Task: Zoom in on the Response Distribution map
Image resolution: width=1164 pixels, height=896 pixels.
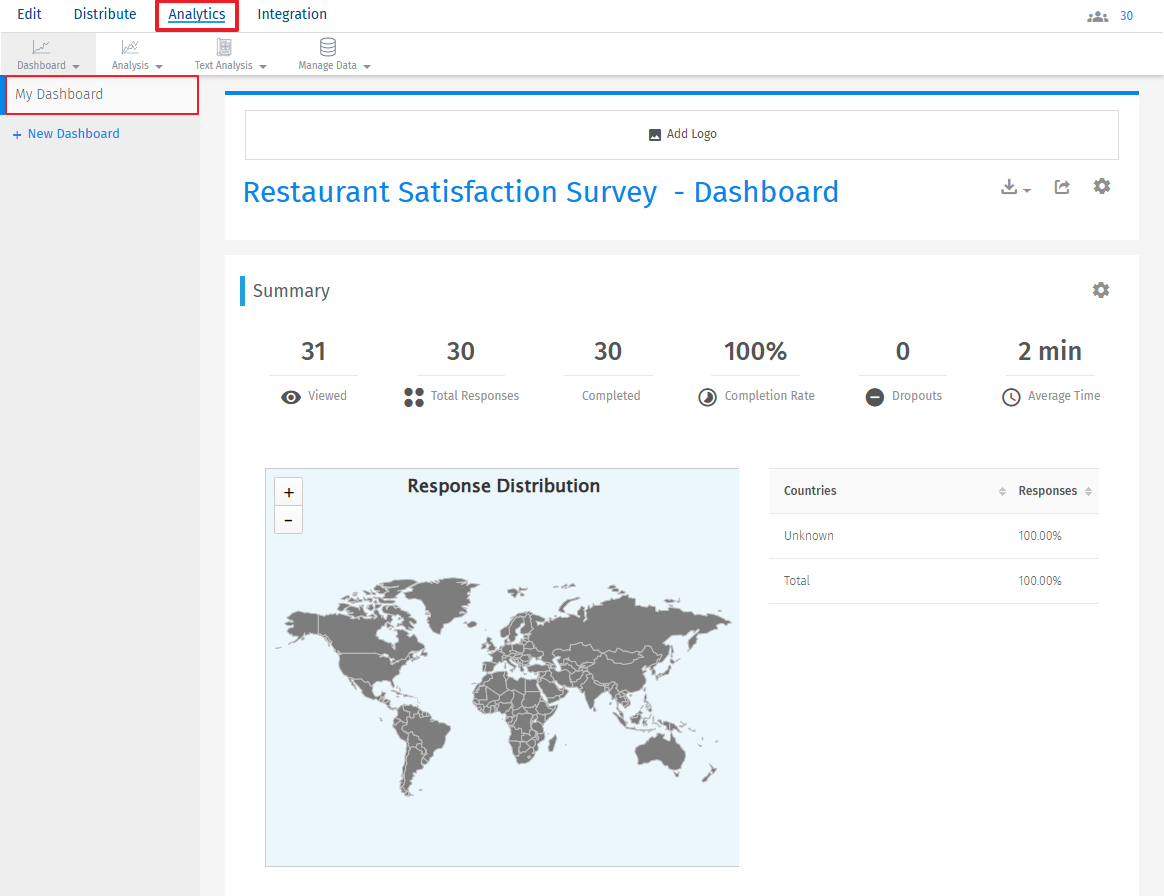Action: click(x=288, y=491)
